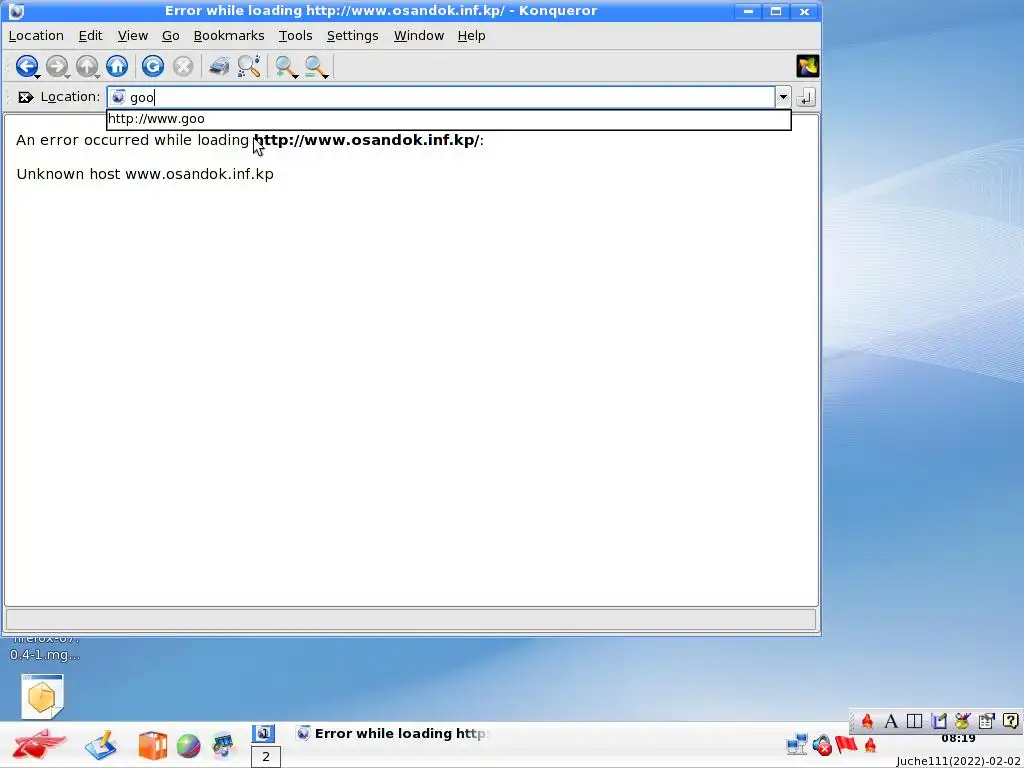Open the Go menu
The width and height of the screenshot is (1024, 768).
[170, 36]
